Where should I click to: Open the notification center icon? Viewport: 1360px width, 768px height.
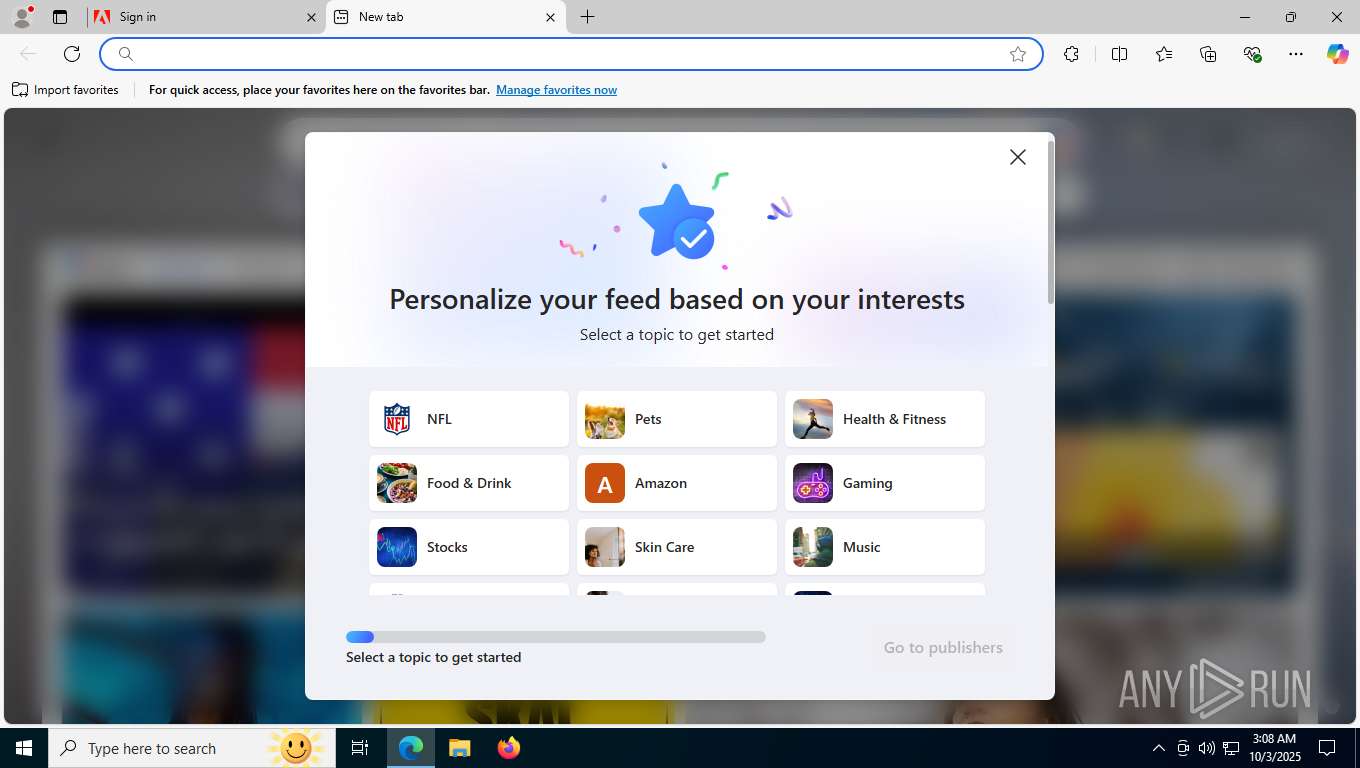point(1327,748)
